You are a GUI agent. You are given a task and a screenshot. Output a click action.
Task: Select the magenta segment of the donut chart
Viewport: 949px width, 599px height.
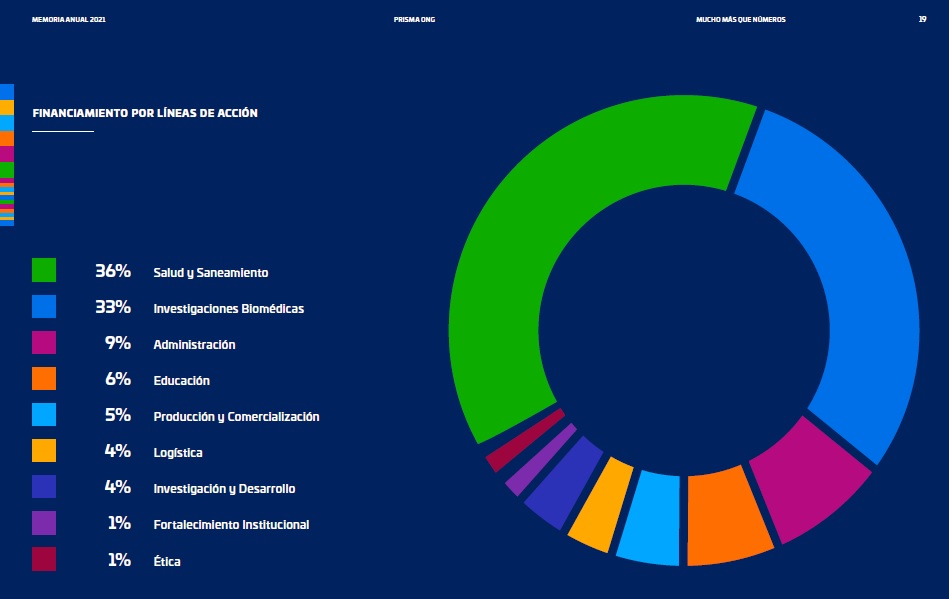(810, 480)
